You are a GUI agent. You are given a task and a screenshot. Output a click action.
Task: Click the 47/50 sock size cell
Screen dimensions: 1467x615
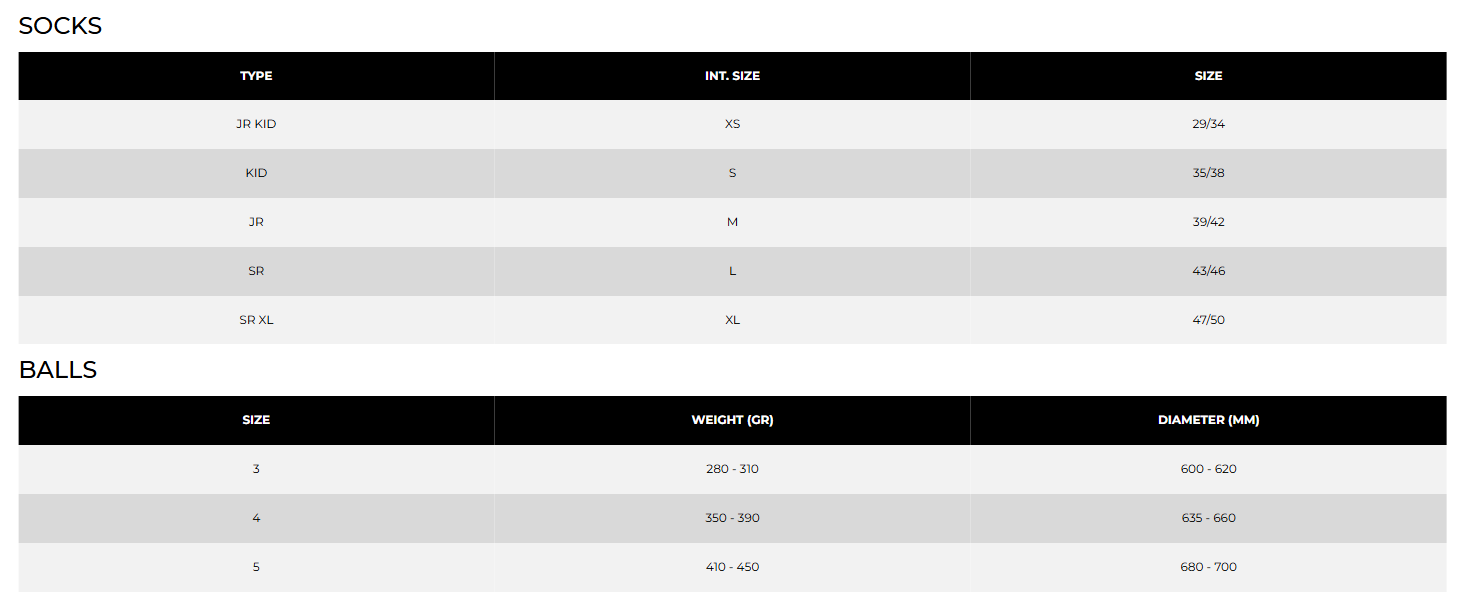tap(1208, 320)
